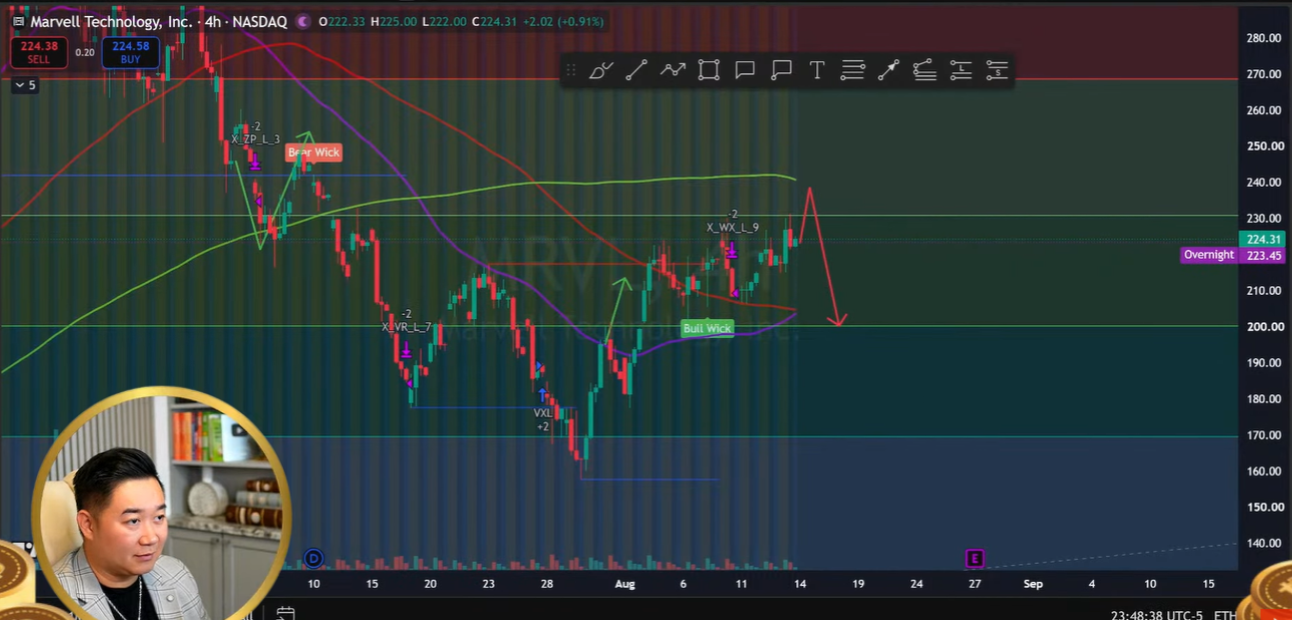Select the angled line over horizontal lines tool
This screenshot has height=620, width=1292.
[924, 70]
